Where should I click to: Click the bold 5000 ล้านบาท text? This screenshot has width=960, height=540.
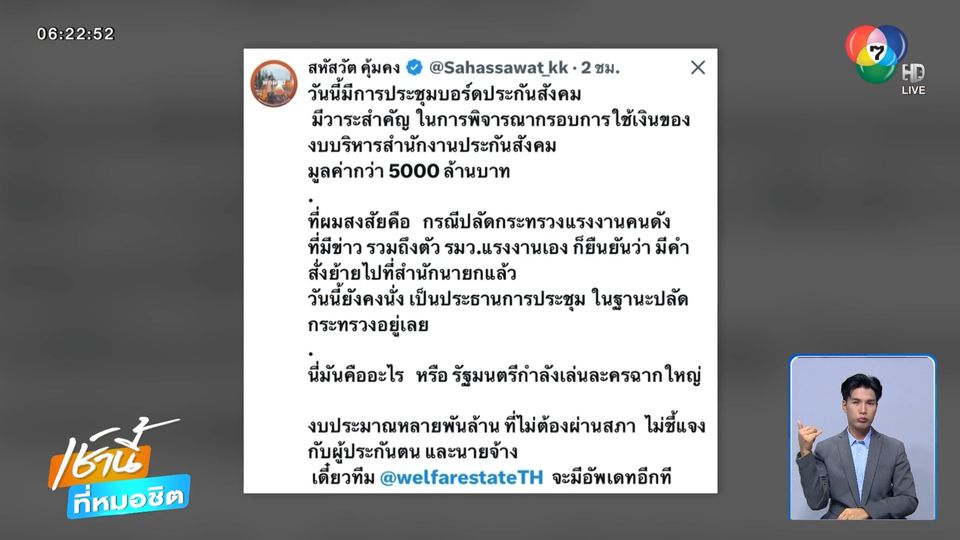pyautogui.click(x=449, y=171)
